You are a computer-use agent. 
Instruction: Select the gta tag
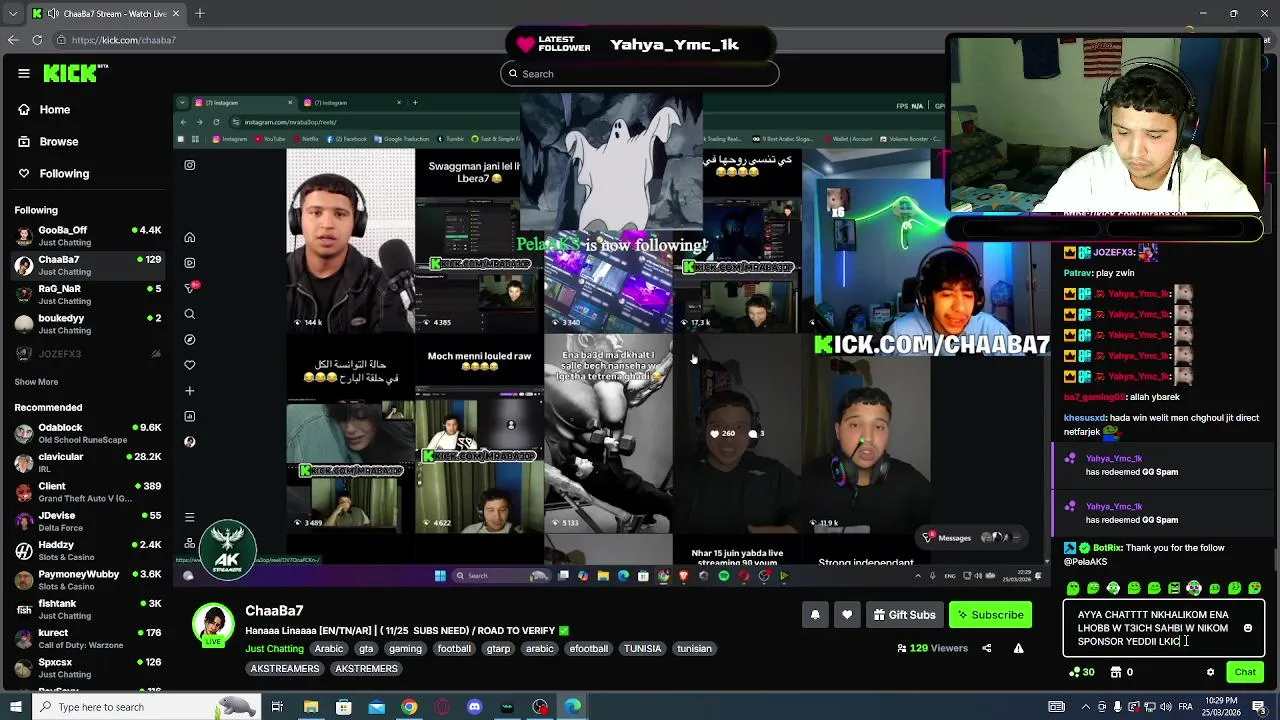(x=366, y=649)
